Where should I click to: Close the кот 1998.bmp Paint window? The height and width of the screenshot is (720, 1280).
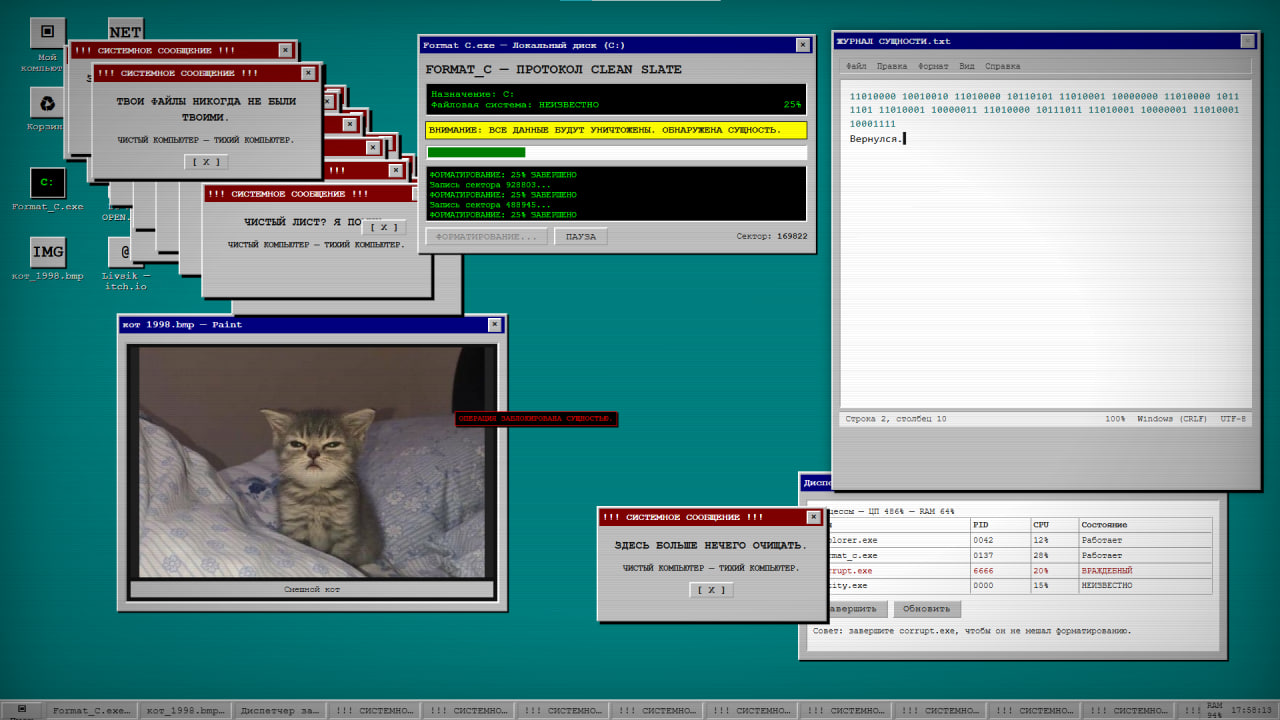[x=495, y=324]
